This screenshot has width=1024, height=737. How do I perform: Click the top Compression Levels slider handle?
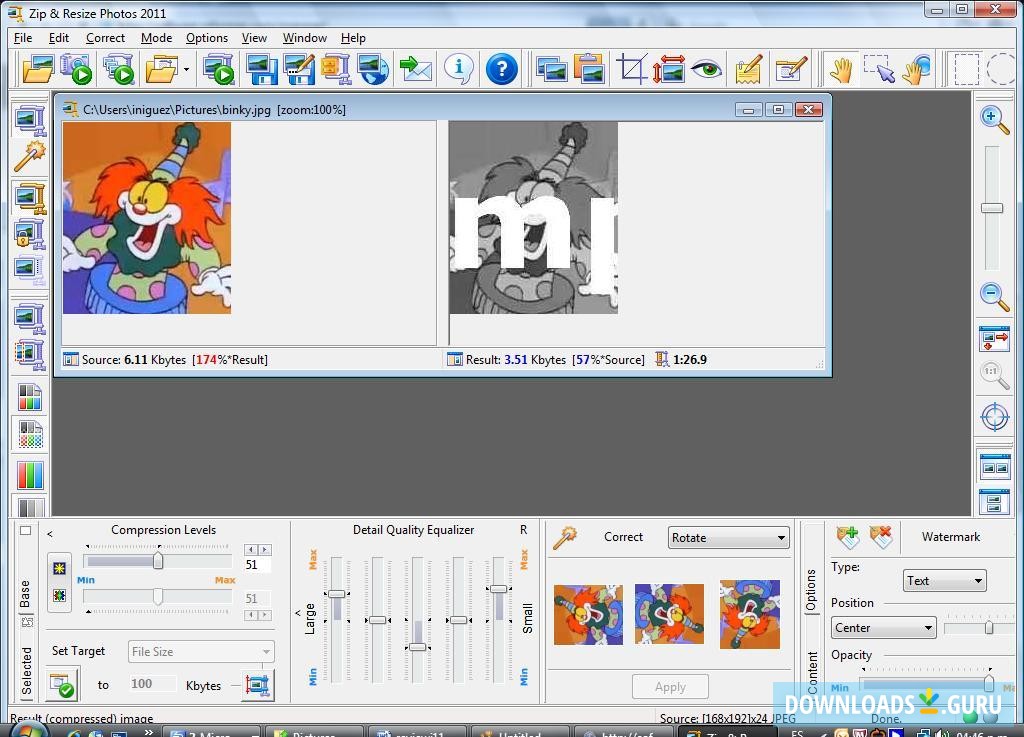[158, 562]
